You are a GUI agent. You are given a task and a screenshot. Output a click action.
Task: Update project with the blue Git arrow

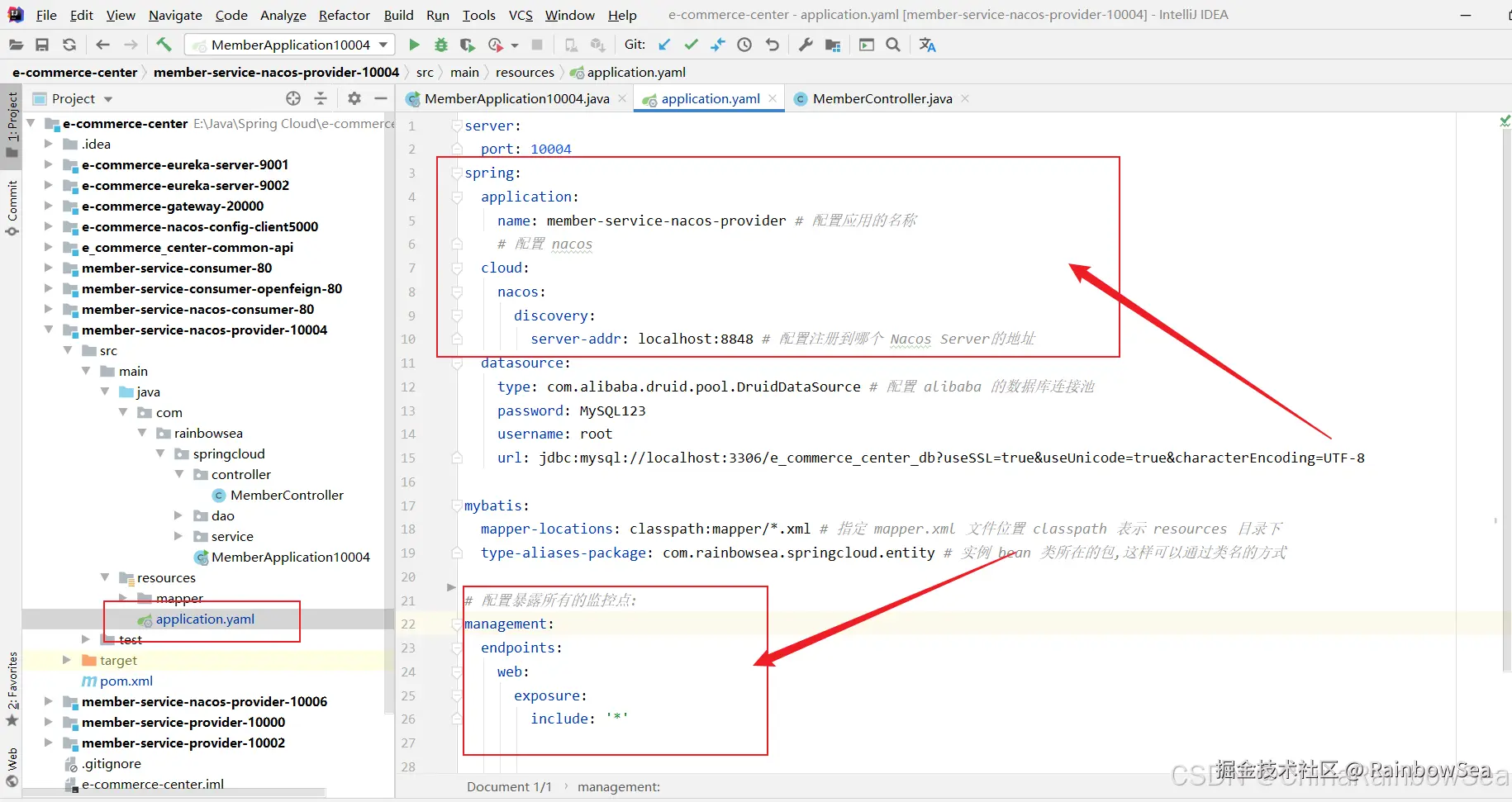click(664, 45)
